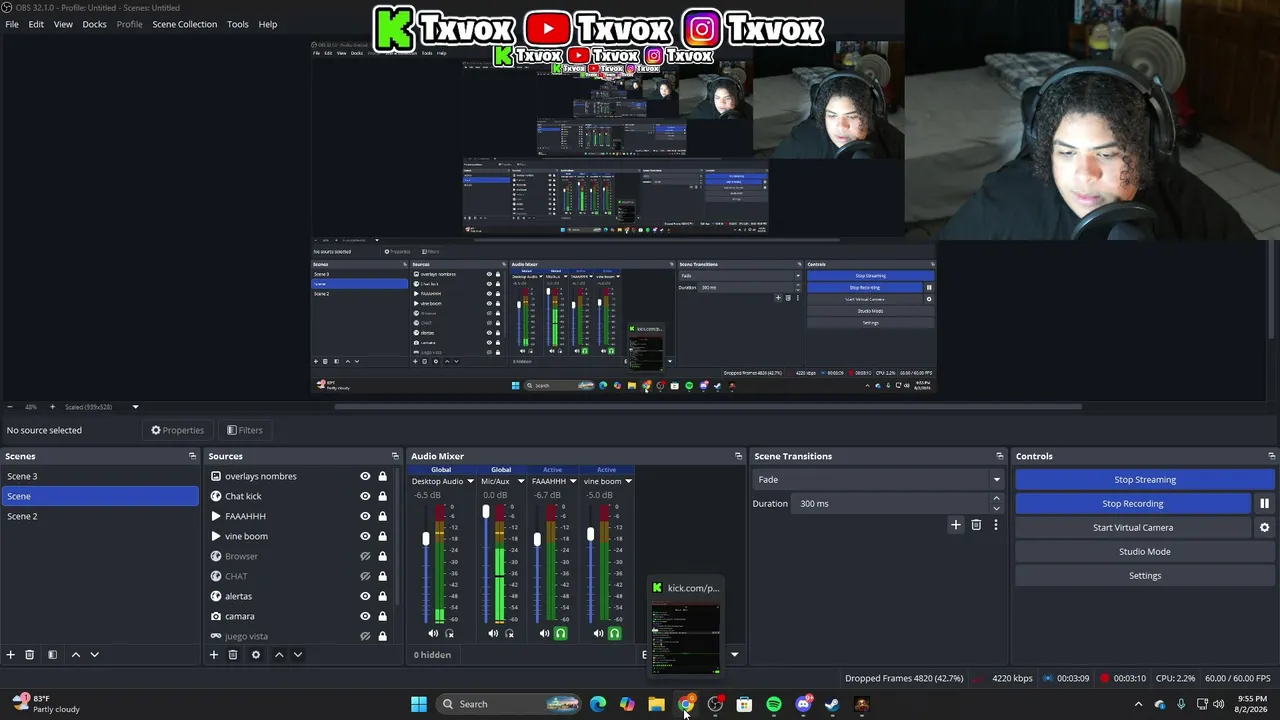Screen dimensions: 1280x720
Task: Select Scene 3 in the Scenes list
Action: 100,476
